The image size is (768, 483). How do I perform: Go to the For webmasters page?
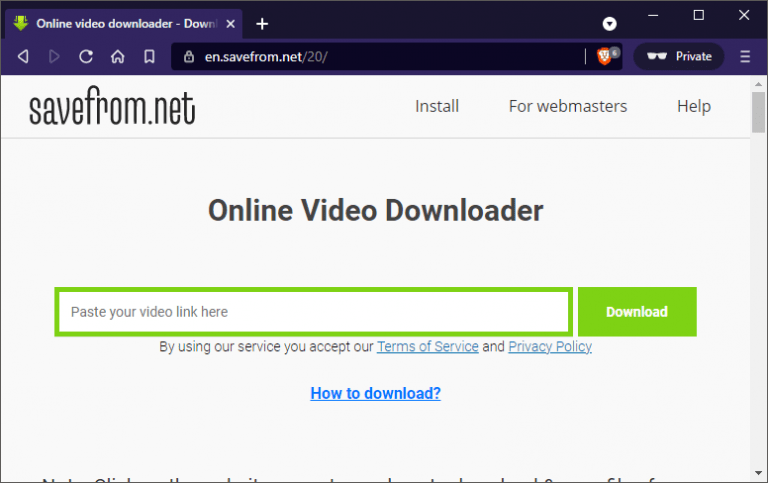tap(567, 106)
